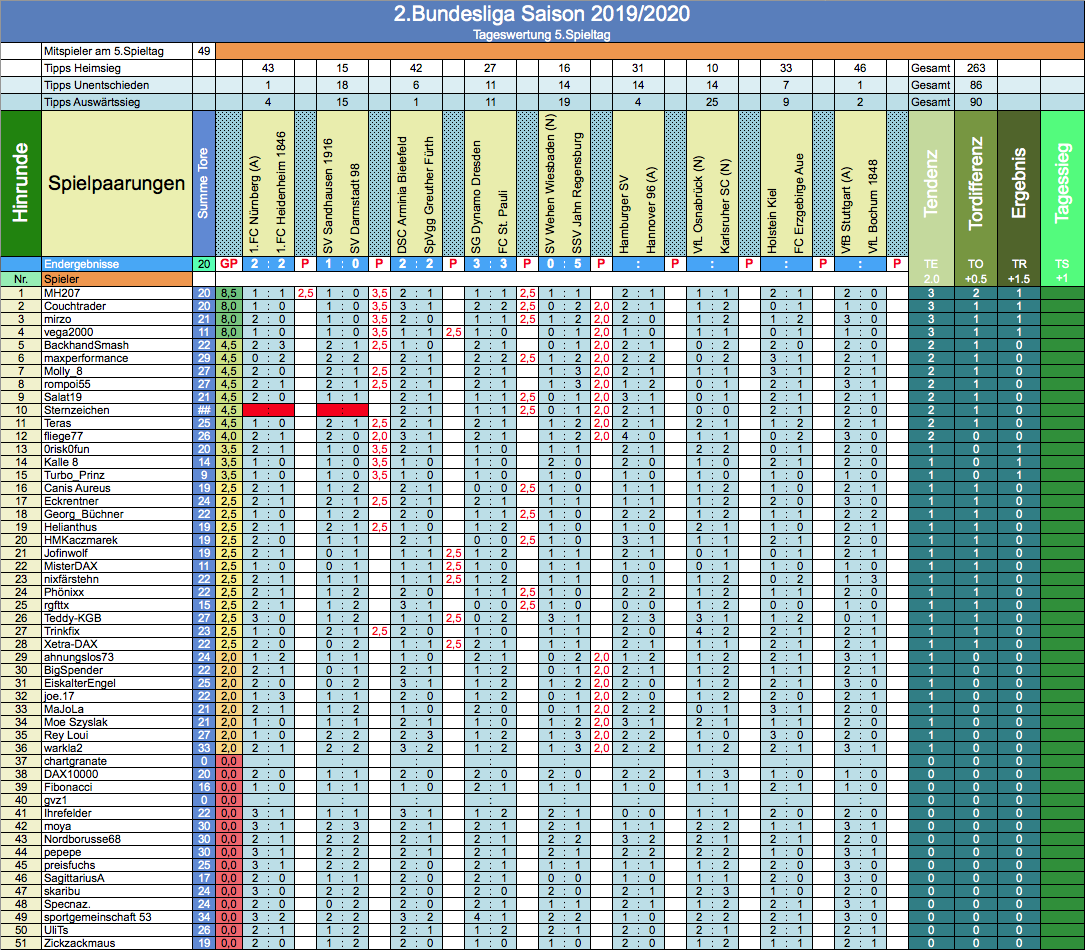Click the "1.FC Heidenheim 1846" column header

pyautogui.click(x=281, y=192)
